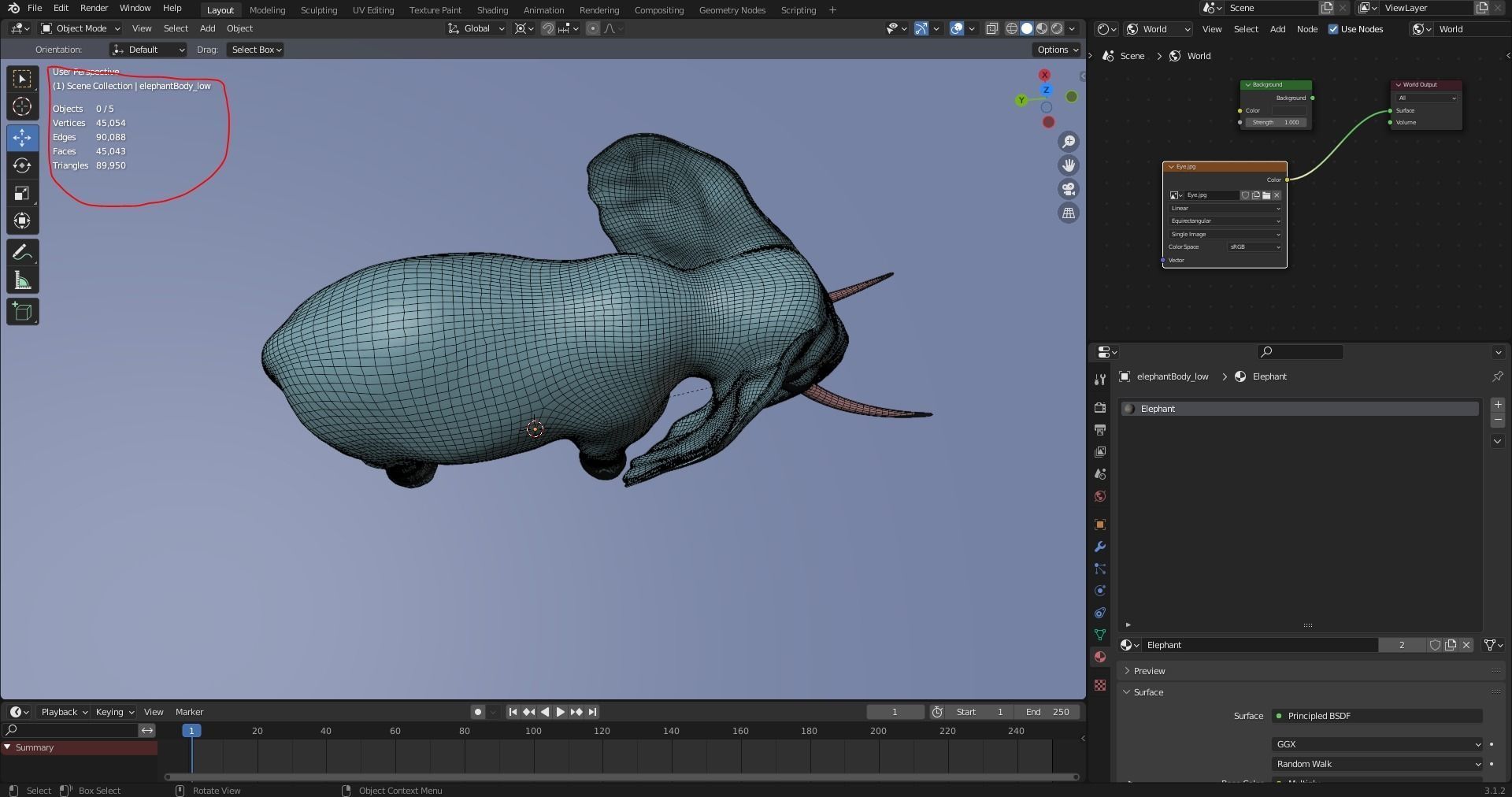Expand the Preview panel

[x=1149, y=671]
